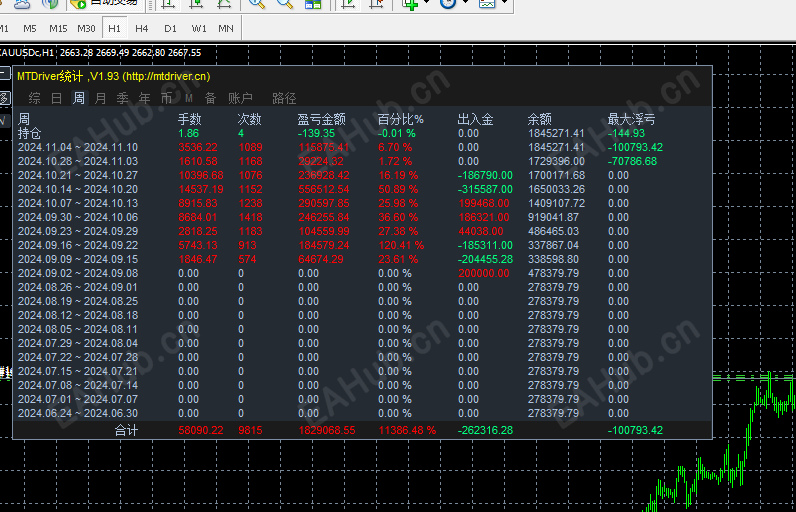Click the withdrawal value -315587.00
The height and width of the screenshot is (512, 796).
(485, 189)
